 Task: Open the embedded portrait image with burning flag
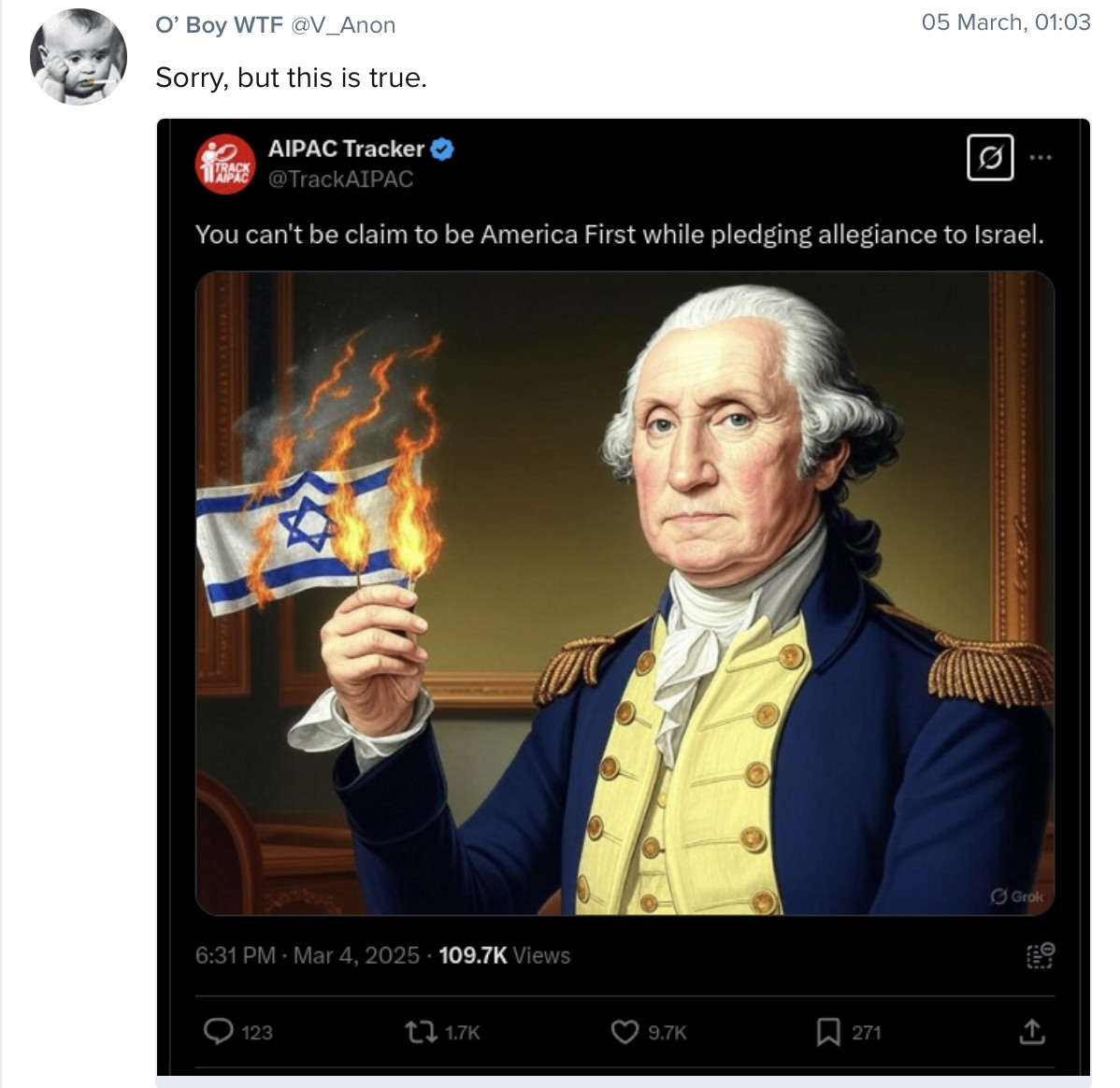pyautogui.click(x=625, y=593)
